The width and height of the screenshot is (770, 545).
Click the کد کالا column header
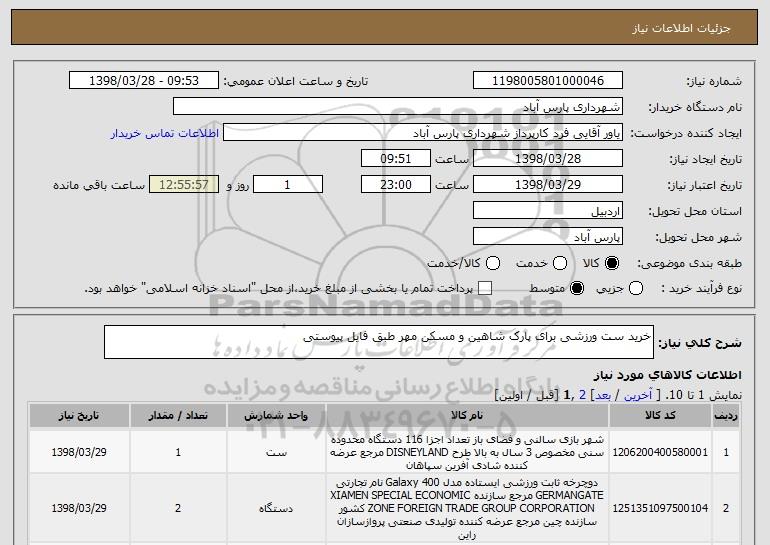[x=660, y=416]
